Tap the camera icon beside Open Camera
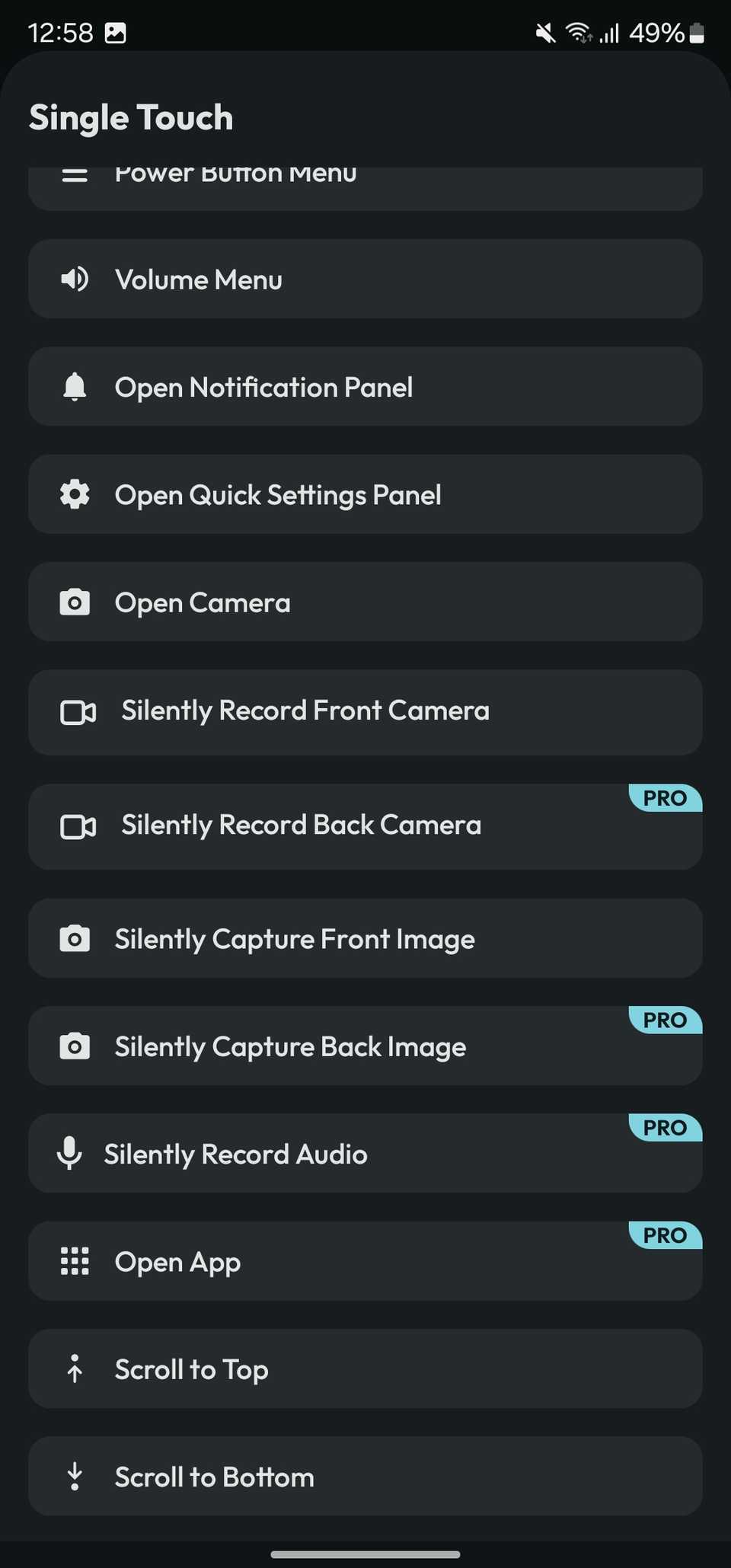Viewport: 731px width, 1568px height. pyautogui.click(x=75, y=603)
